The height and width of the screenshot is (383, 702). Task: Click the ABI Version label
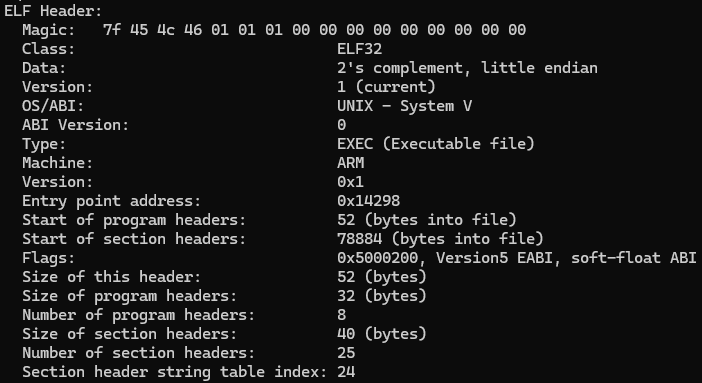coord(75,125)
